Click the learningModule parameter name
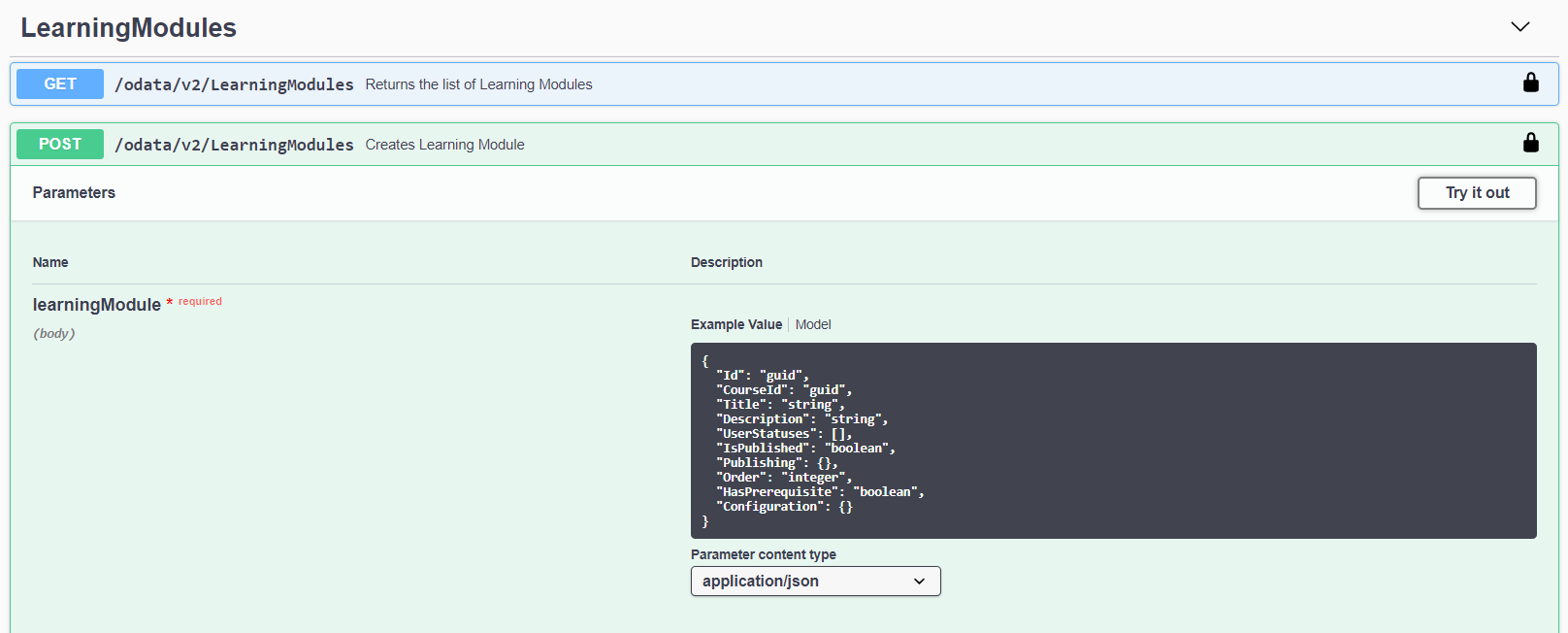The height and width of the screenshot is (633, 1568). (x=96, y=305)
